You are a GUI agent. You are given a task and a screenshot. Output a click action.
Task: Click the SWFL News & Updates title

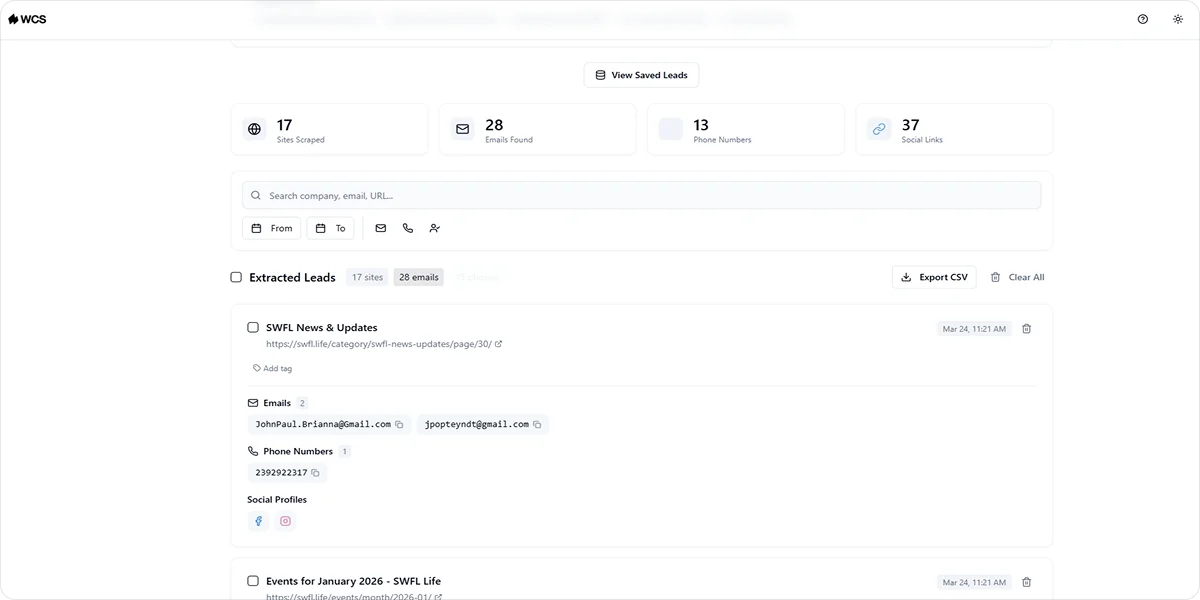click(322, 327)
